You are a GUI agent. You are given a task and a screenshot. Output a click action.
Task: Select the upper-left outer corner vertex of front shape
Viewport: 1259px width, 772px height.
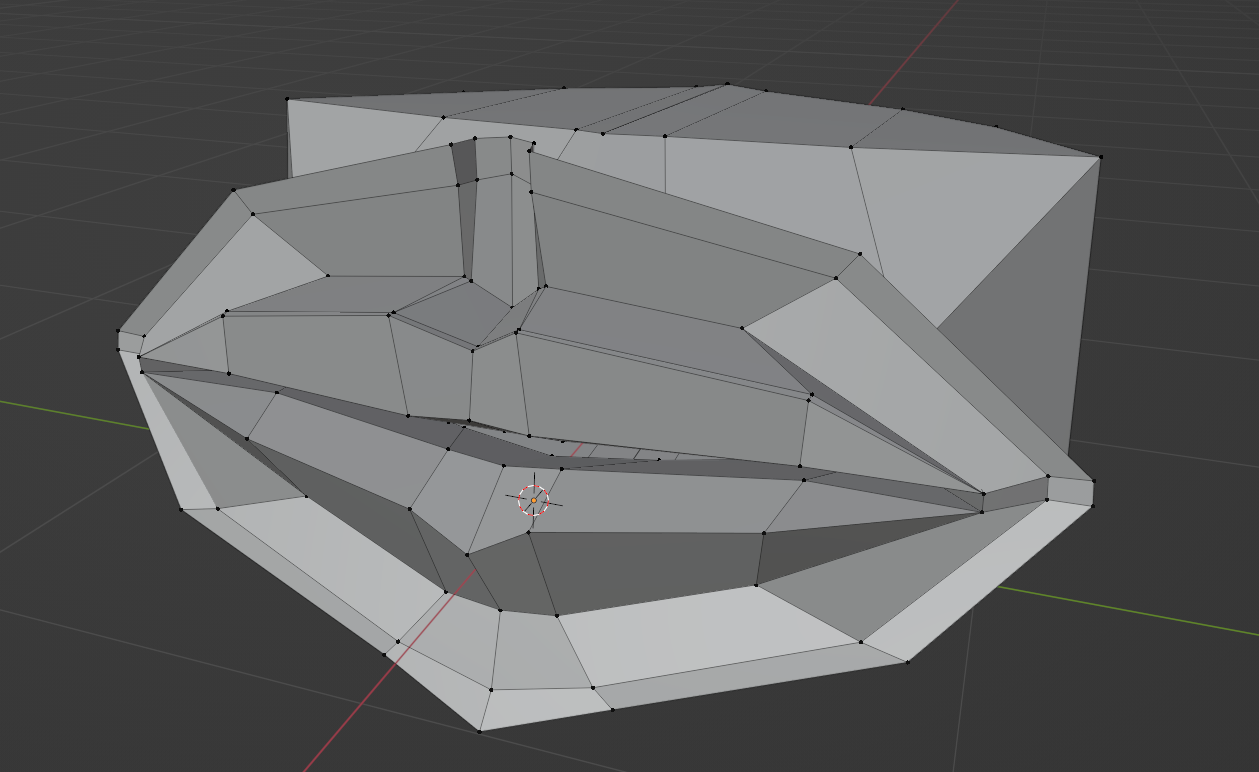coord(234,189)
